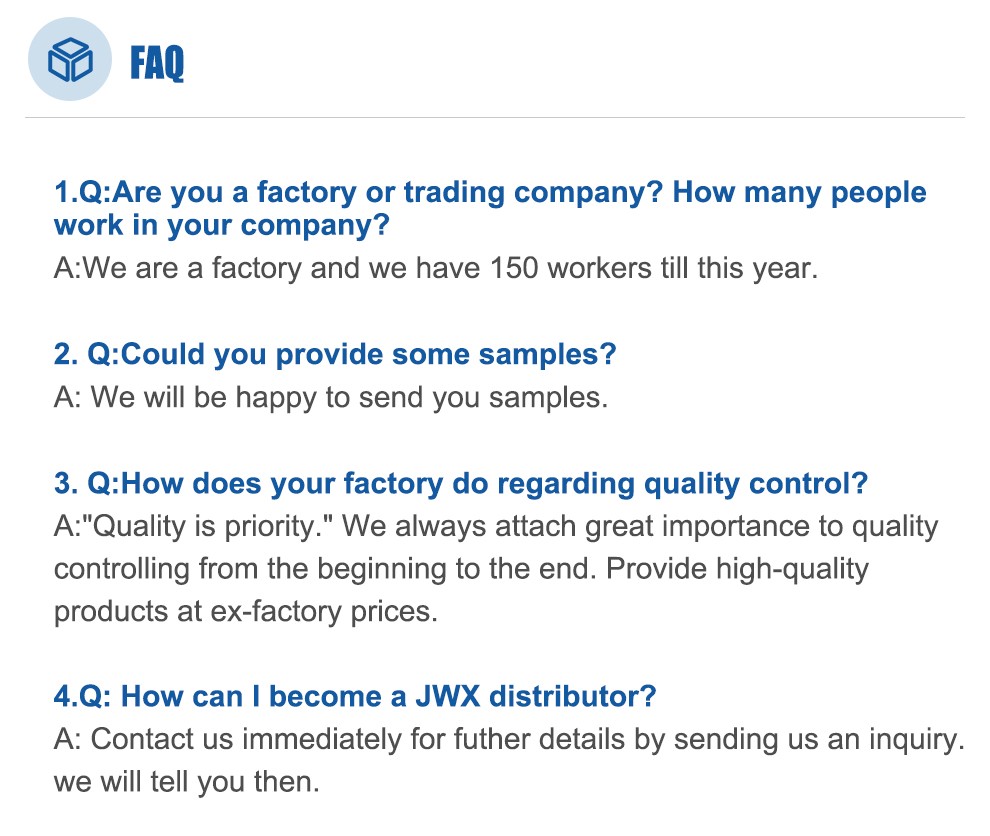Click the blue cube FAQ icon
Image resolution: width=990 pixels, height=836 pixels.
tap(70, 62)
